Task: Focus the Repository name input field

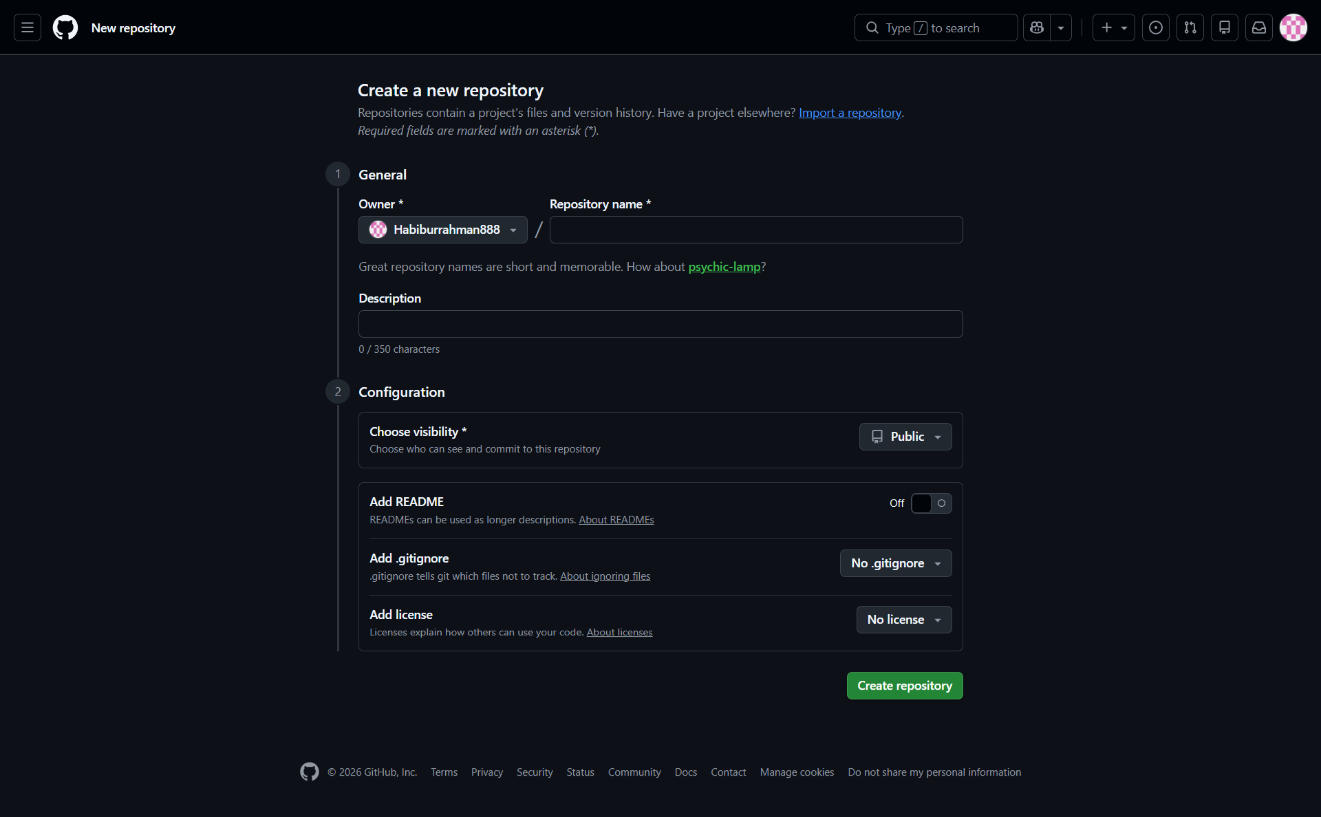Action: tap(756, 230)
